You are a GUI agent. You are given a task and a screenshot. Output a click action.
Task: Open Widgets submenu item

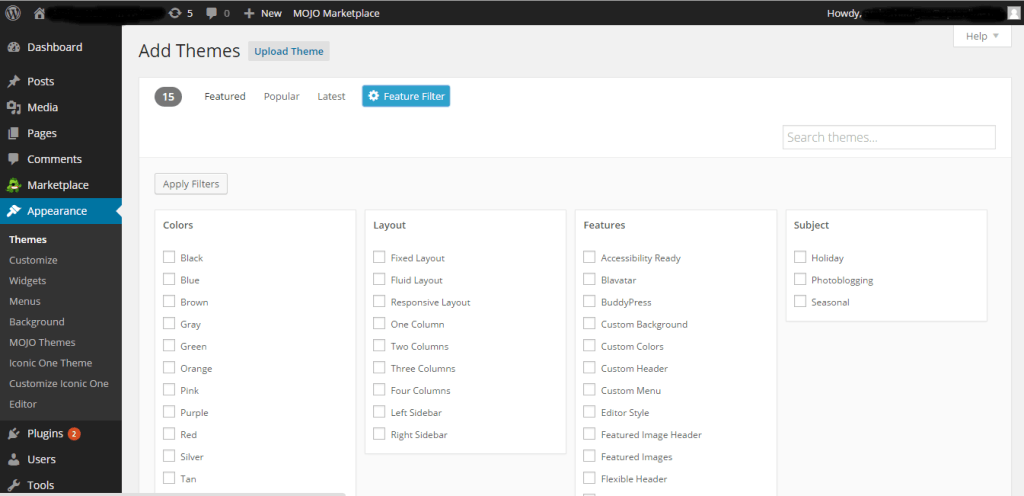tap(27, 281)
